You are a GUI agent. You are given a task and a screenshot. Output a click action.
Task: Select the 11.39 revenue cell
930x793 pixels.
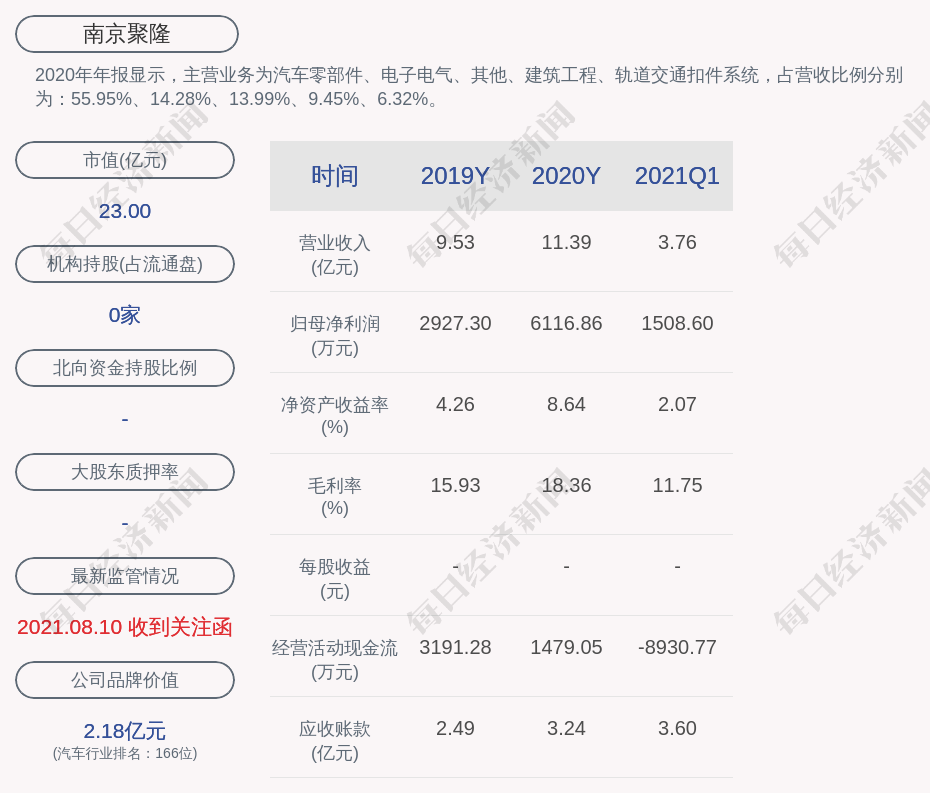[x=566, y=243]
